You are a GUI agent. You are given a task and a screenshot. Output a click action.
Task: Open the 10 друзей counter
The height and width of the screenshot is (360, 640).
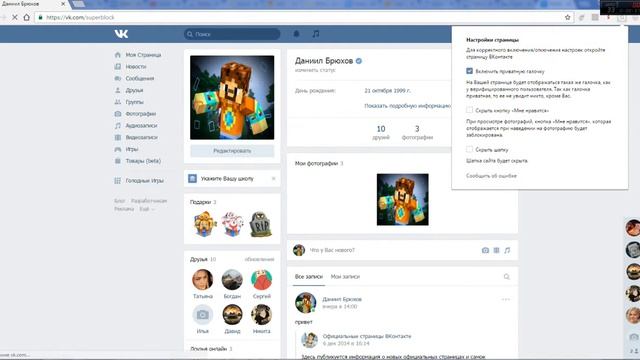click(x=381, y=133)
